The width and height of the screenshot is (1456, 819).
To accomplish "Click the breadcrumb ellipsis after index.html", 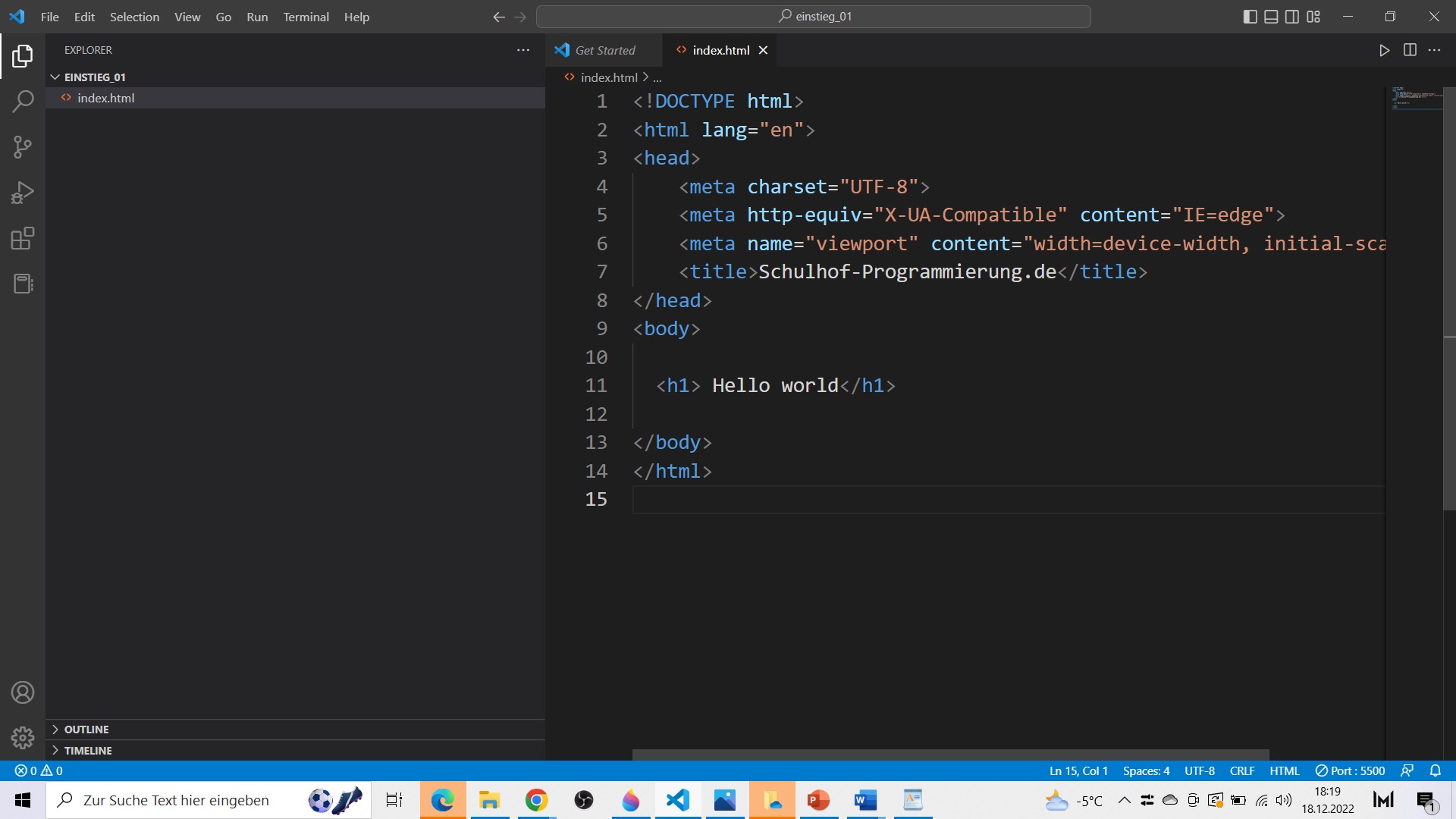I will point(657,77).
